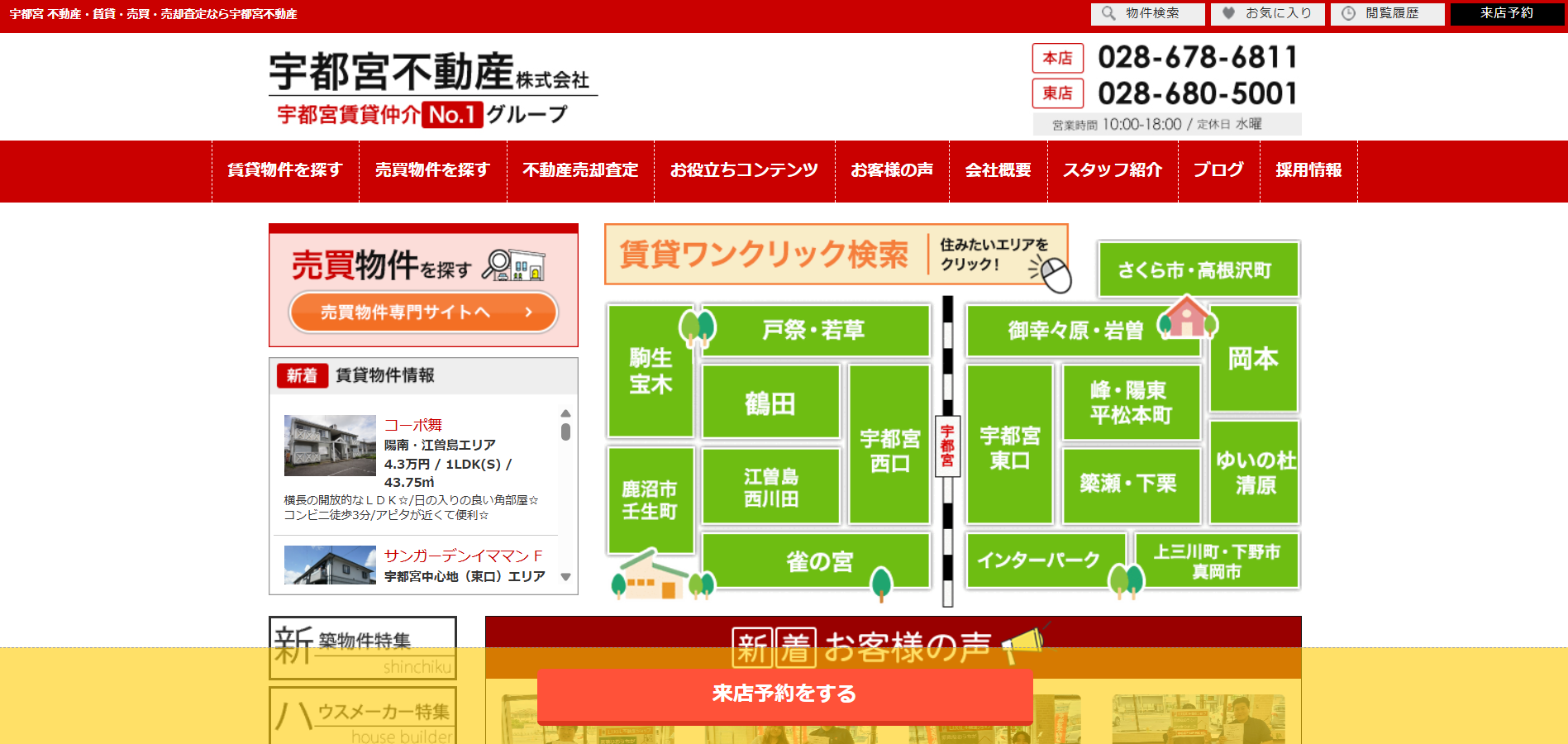The width and height of the screenshot is (1568, 744).
Task: Click the お気に入り label in top bar
Action: click(1279, 13)
